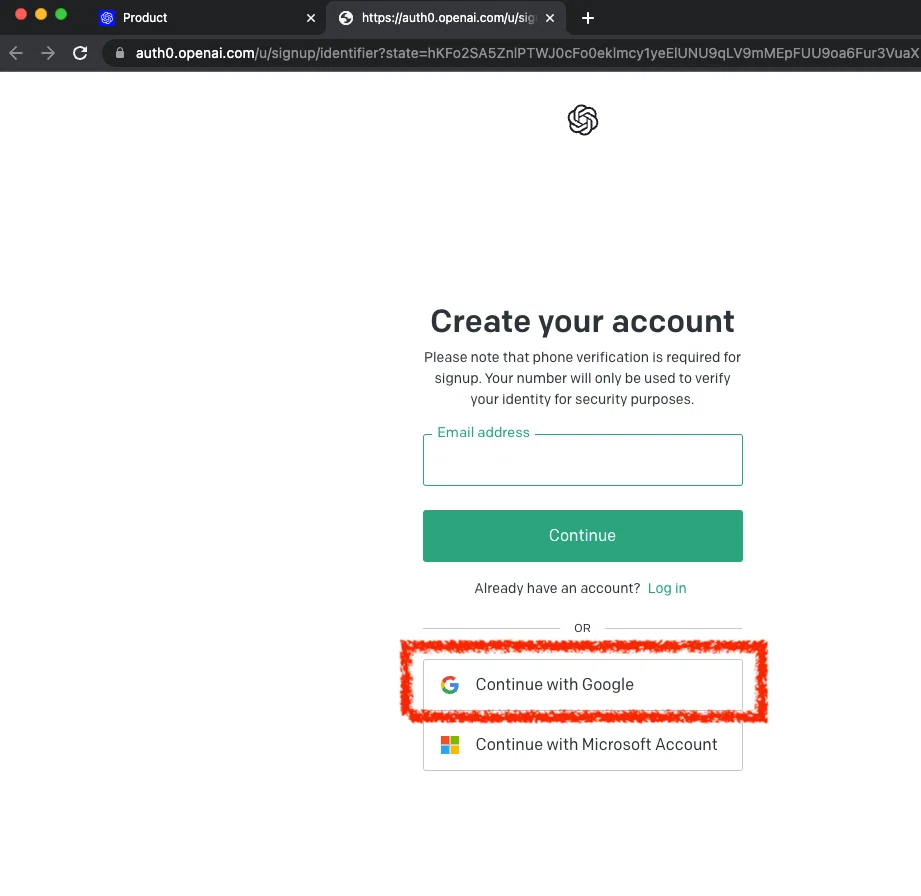Image resolution: width=921 pixels, height=896 pixels.
Task: Click the Product tab favicon
Action: (x=107, y=18)
